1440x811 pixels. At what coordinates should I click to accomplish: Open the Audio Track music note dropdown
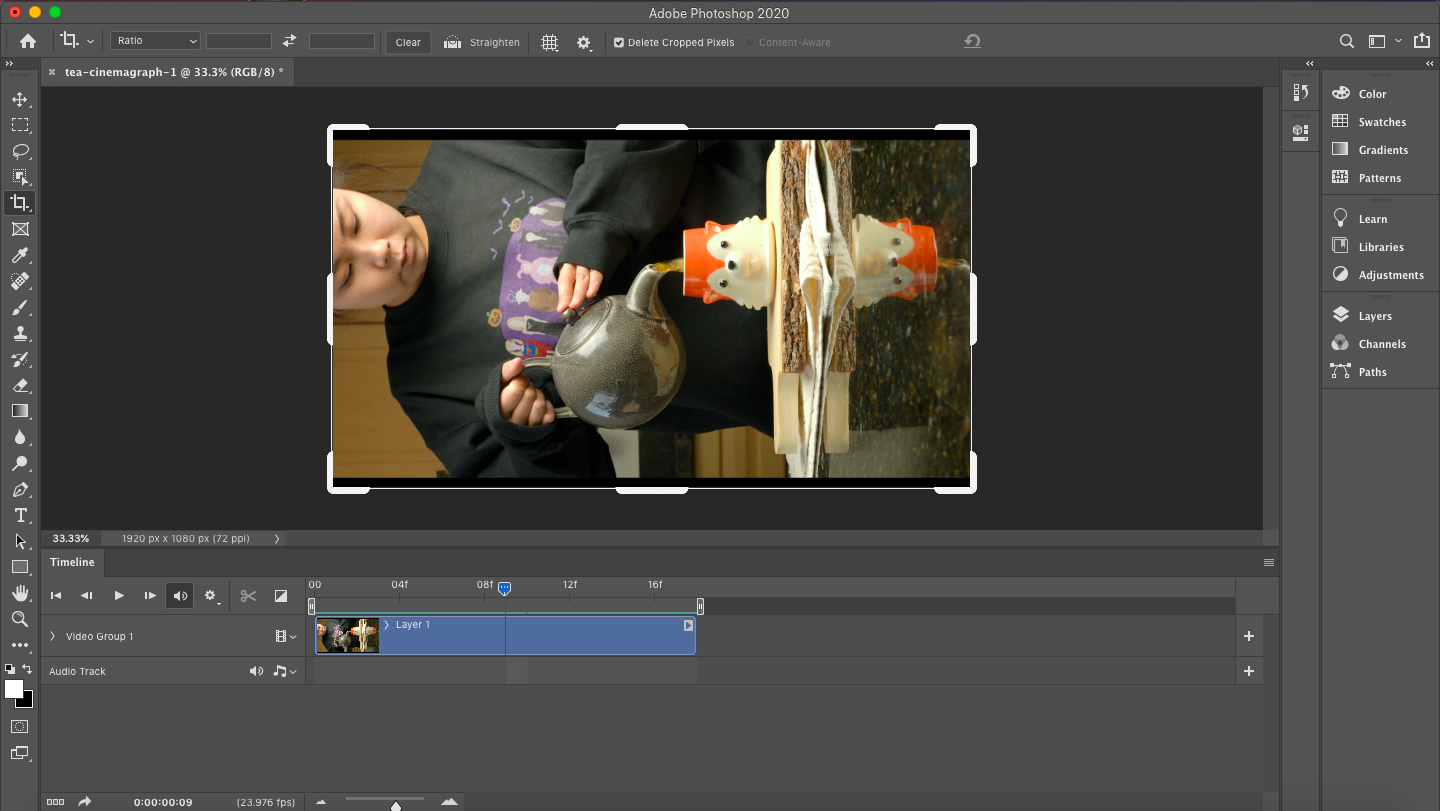(x=283, y=671)
